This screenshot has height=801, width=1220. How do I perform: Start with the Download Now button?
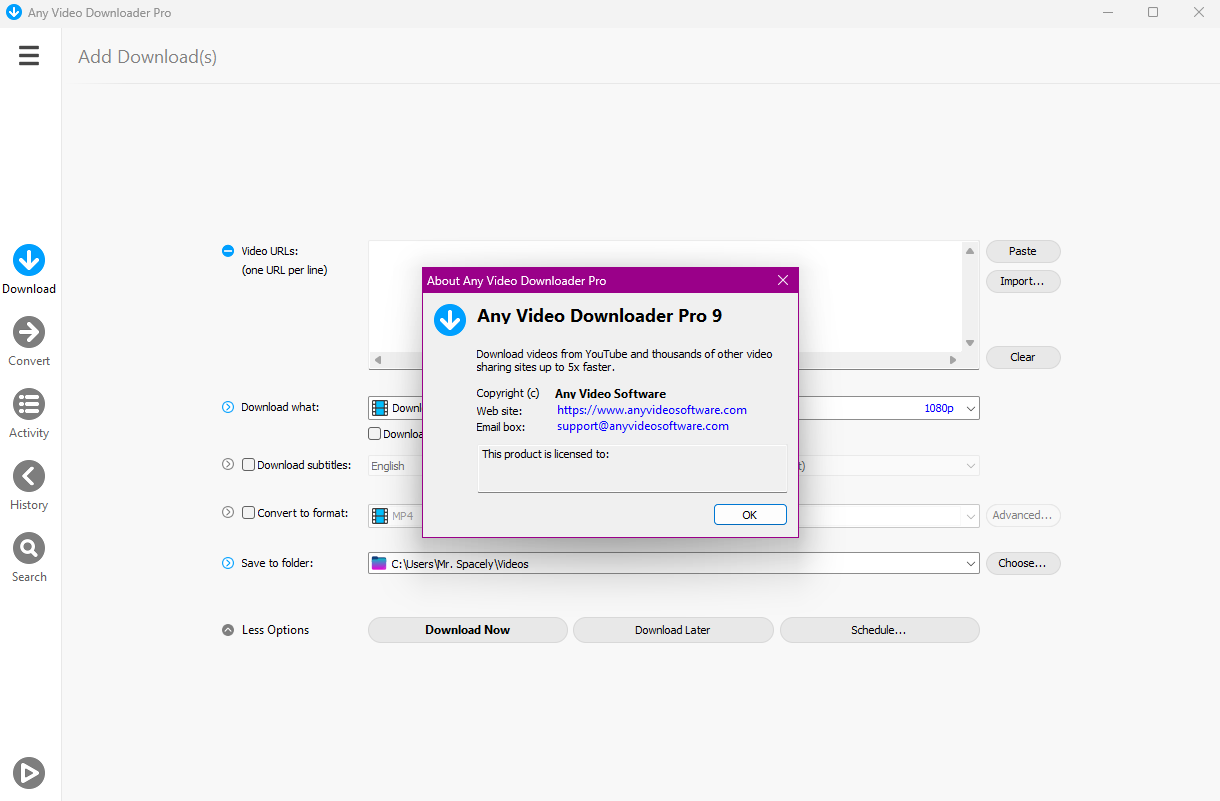pos(468,630)
